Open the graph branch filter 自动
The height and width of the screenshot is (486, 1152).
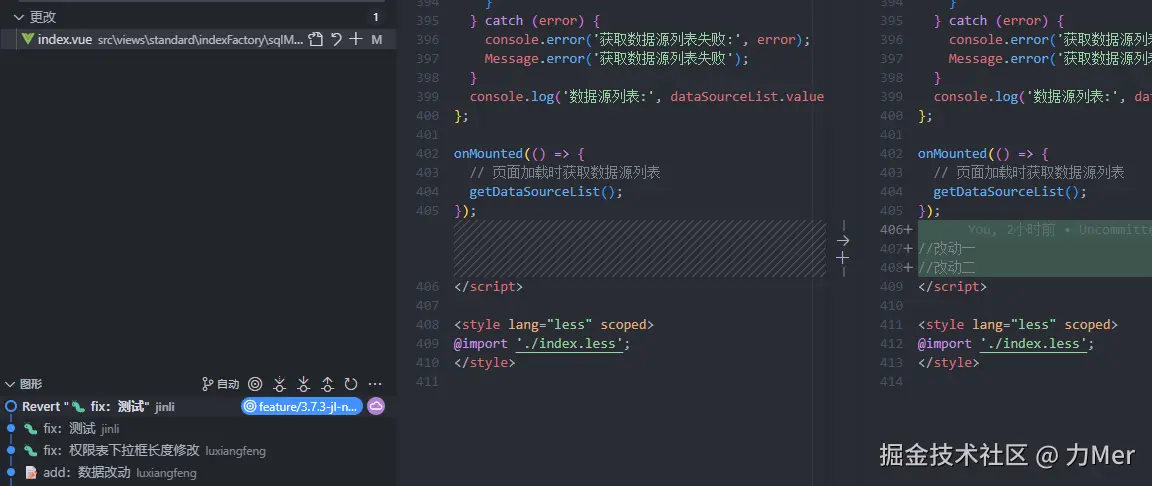[221, 384]
